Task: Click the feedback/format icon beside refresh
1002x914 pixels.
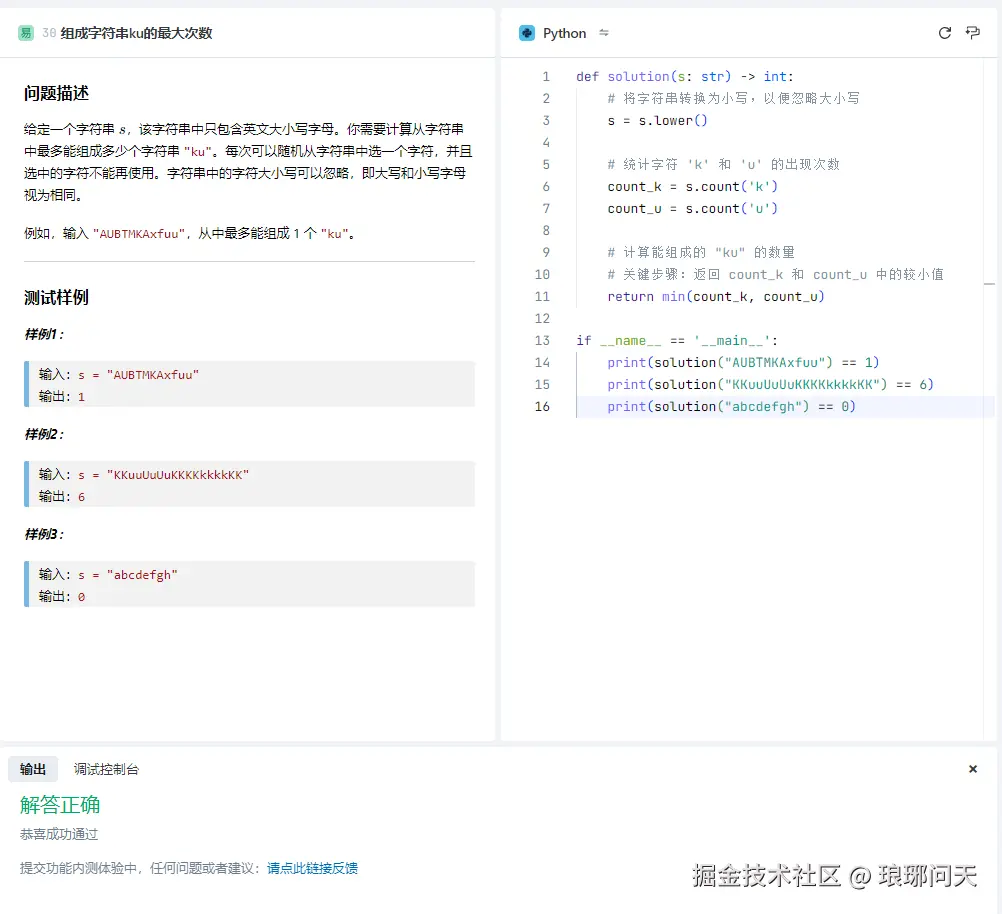Action: coord(971,32)
